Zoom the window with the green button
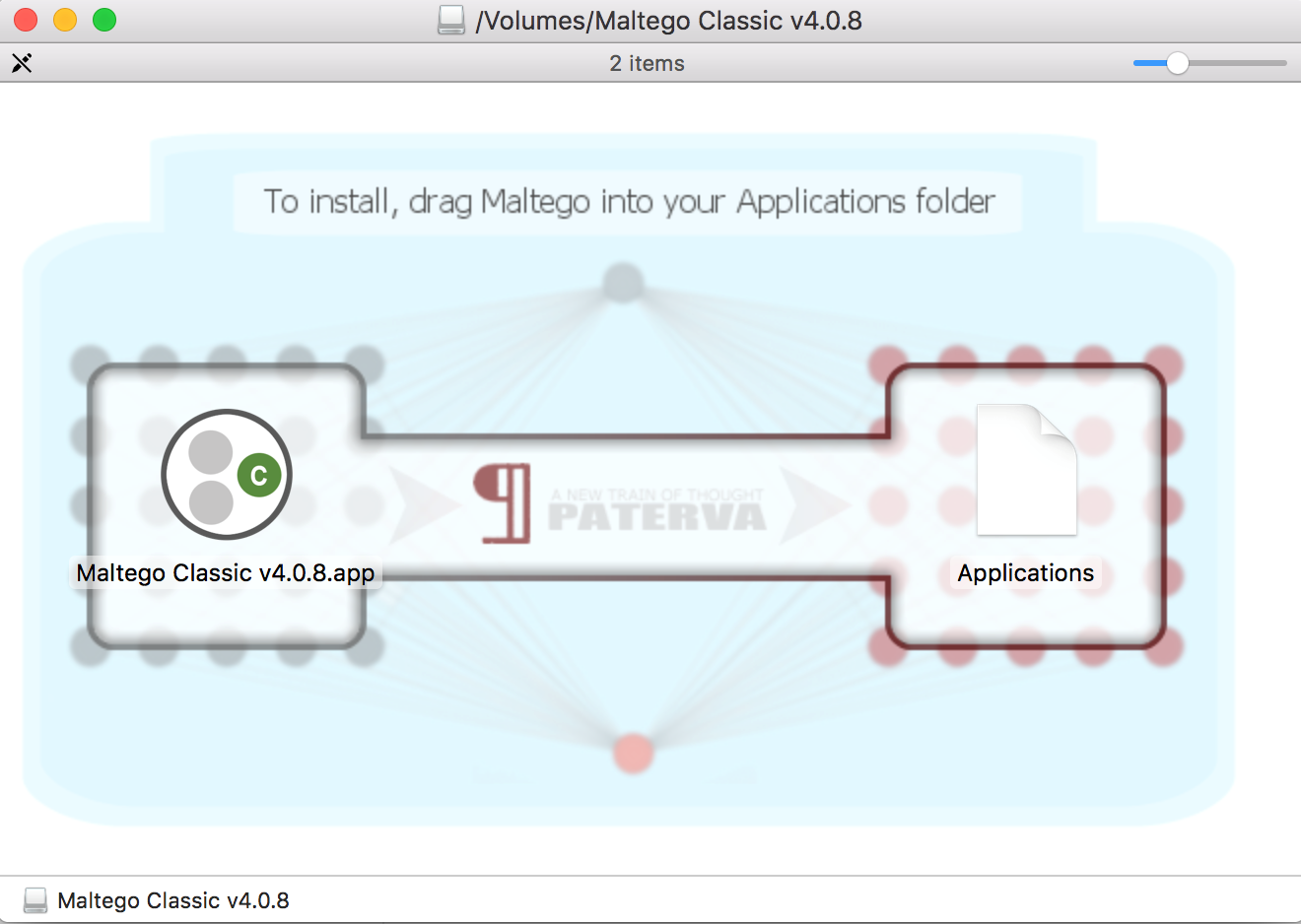 tap(104, 20)
